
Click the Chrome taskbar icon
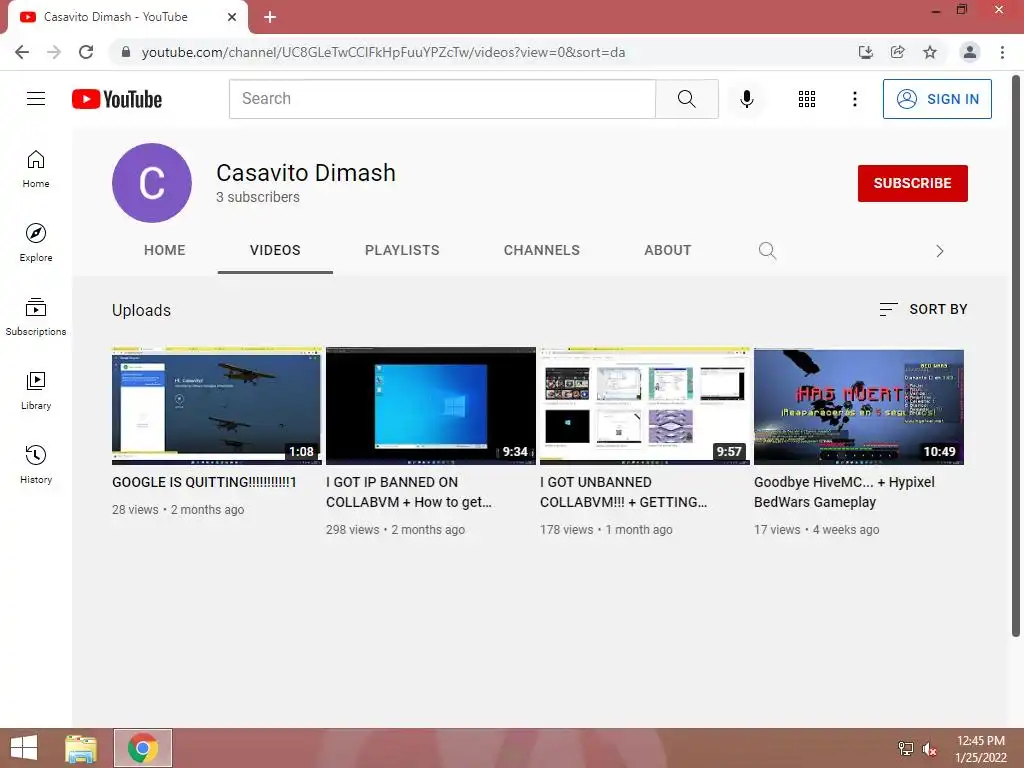click(143, 748)
